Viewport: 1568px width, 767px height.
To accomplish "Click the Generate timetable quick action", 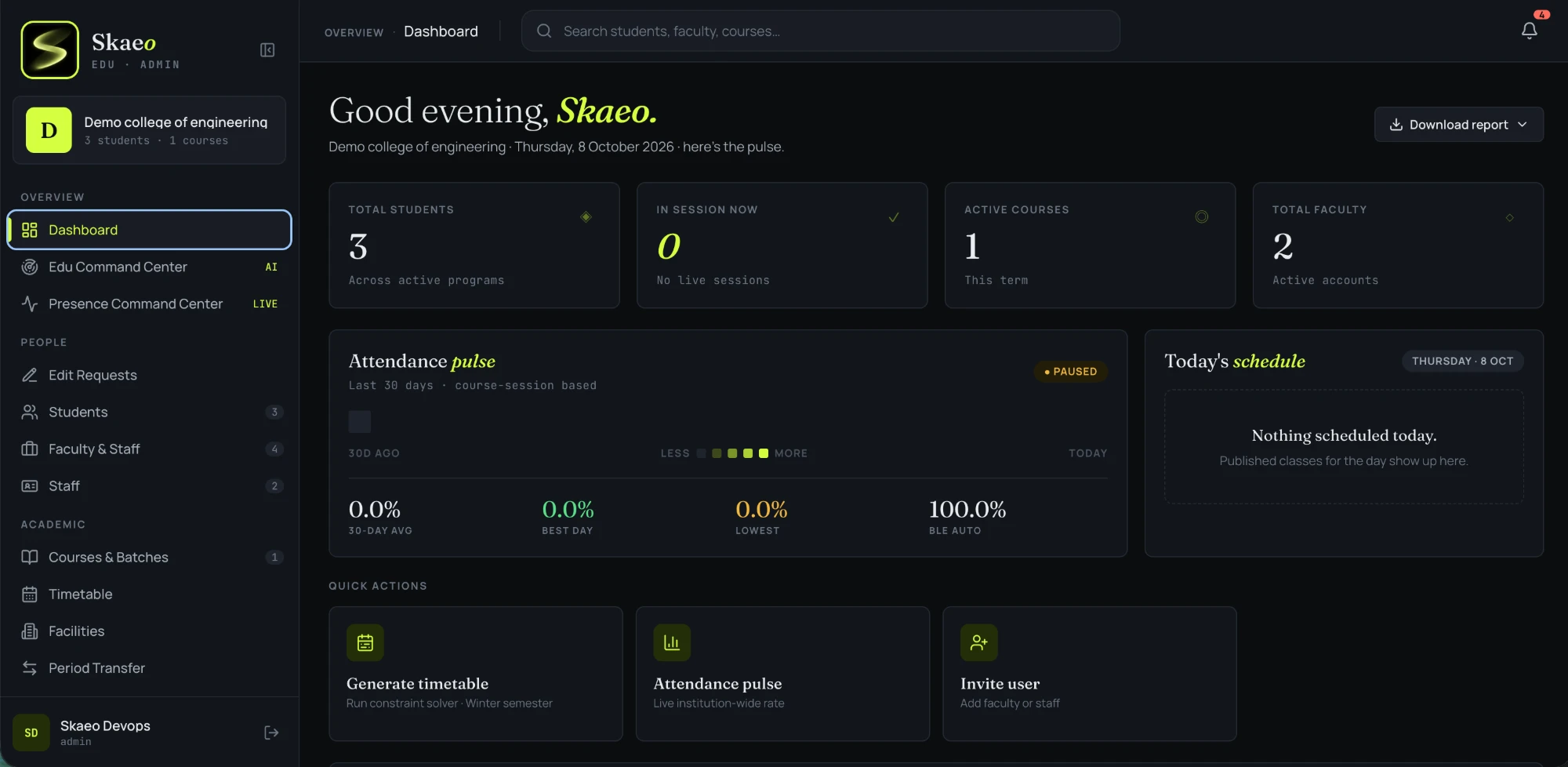I will click(476, 674).
